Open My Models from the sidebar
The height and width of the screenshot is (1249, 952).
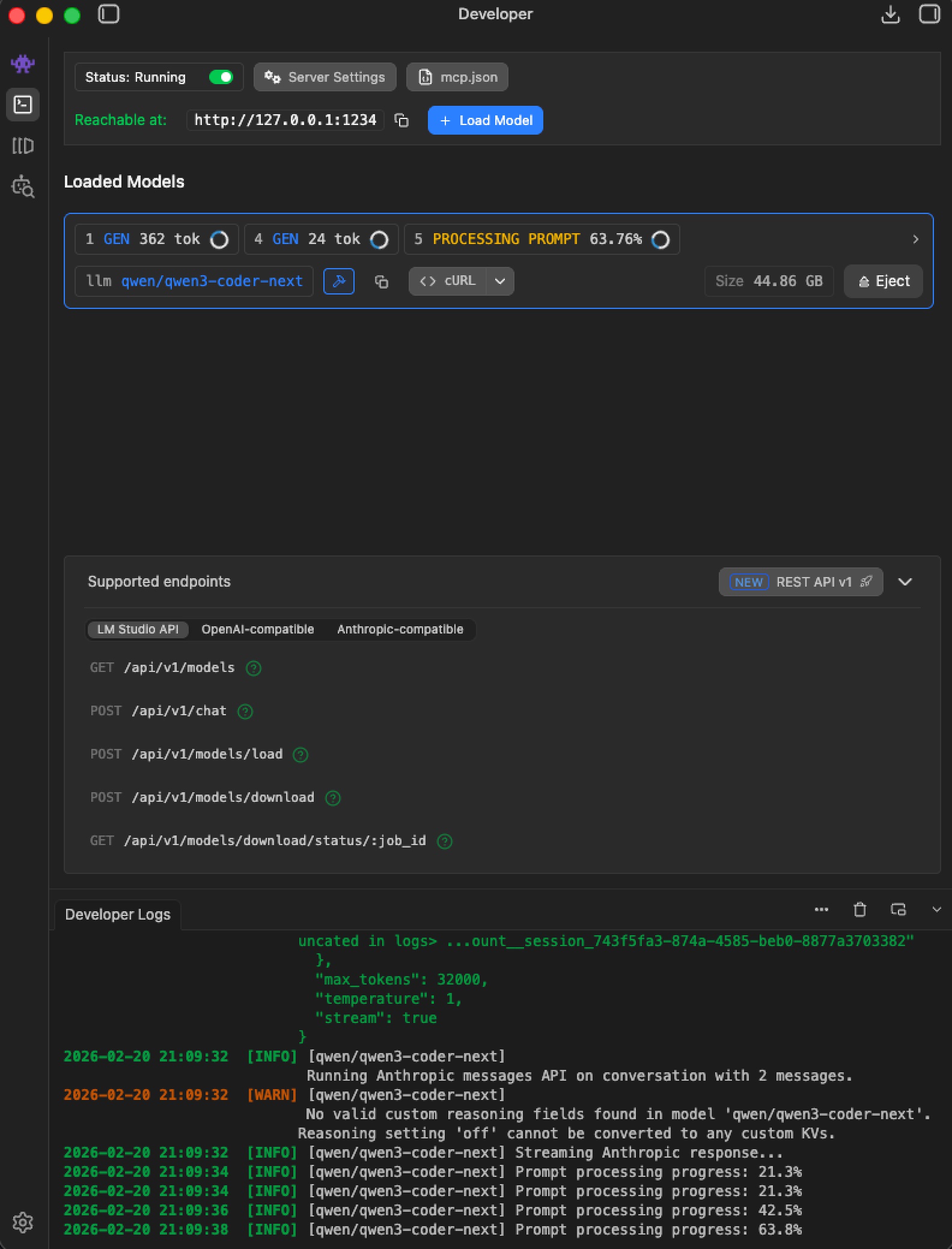[23, 145]
